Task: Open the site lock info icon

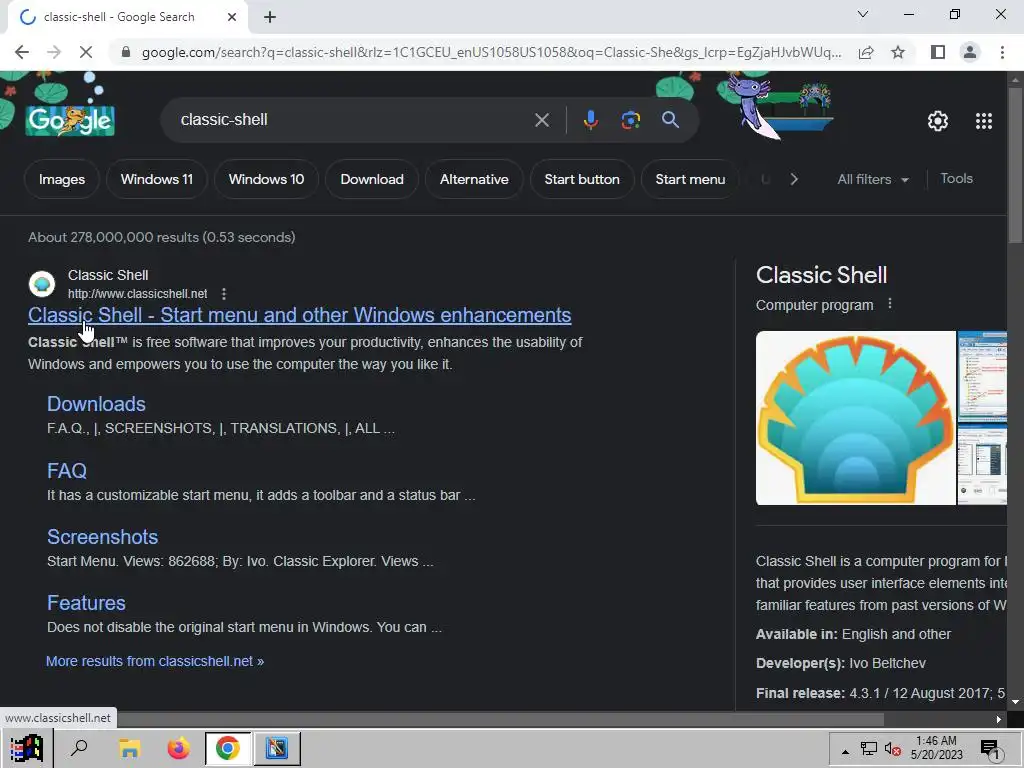Action: pyautogui.click(x=126, y=52)
